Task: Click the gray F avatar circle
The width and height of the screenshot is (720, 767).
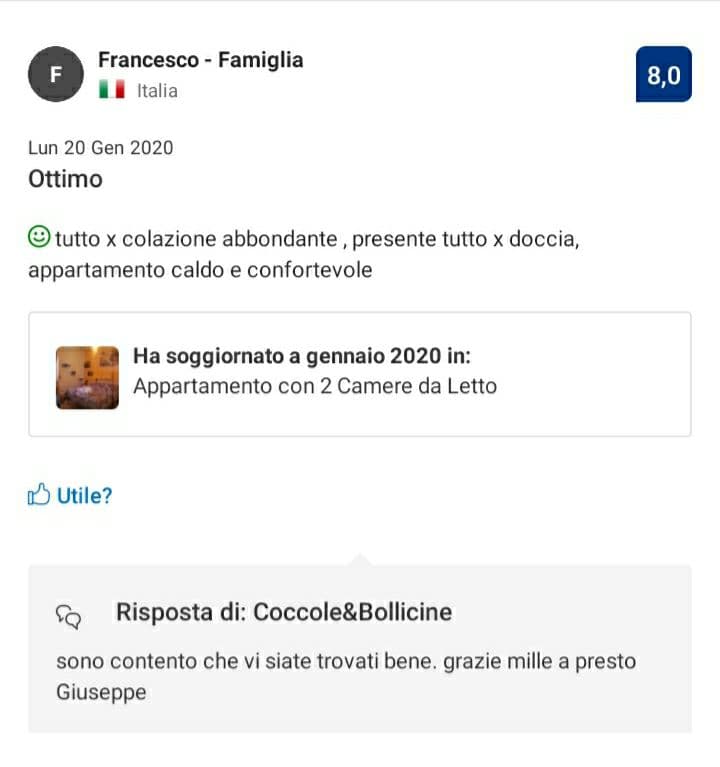Action: (56, 74)
